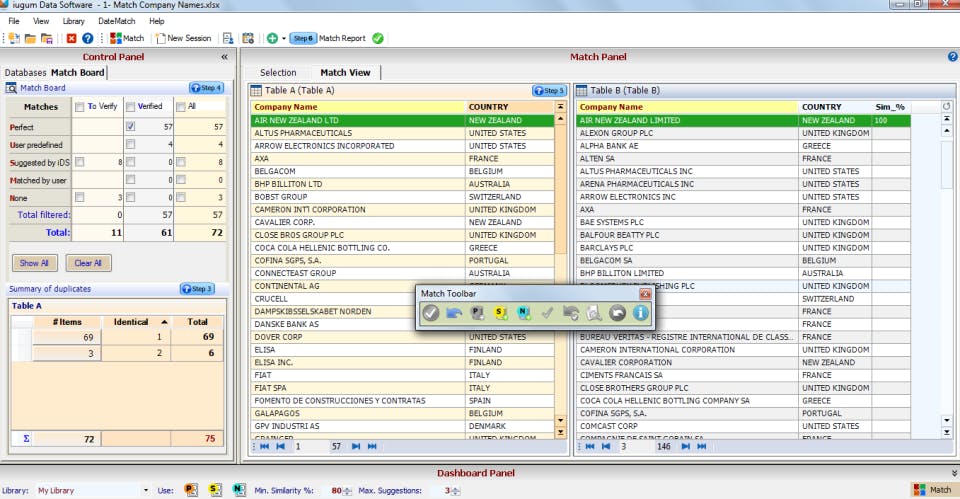Click the red X icon in main toolbar
The width and height of the screenshot is (960, 499).
click(x=71, y=38)
